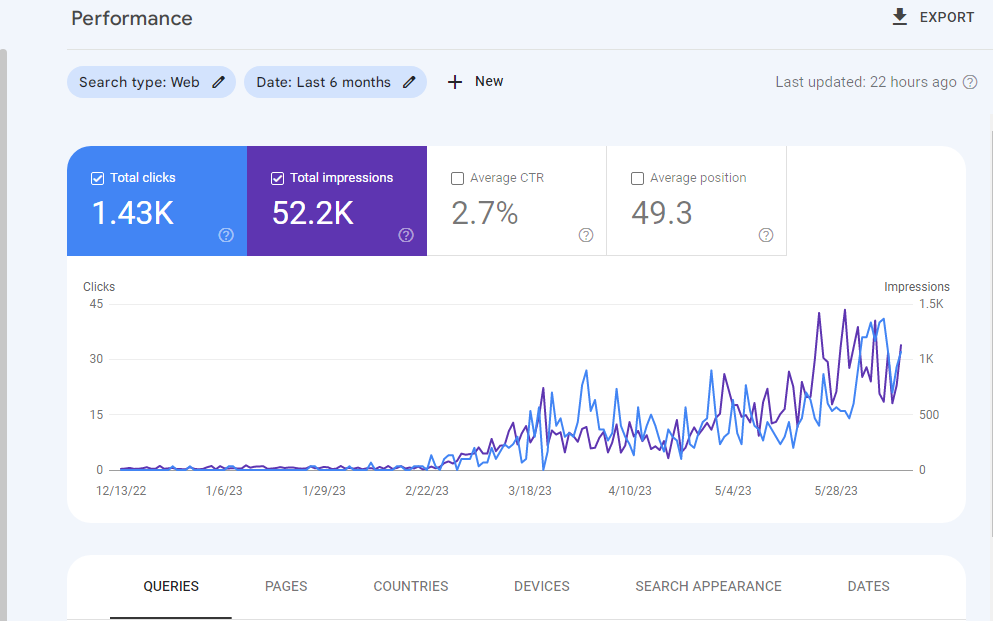Edit the Search type Web filter pencil
993x621 pixels.
coord(218,82)
